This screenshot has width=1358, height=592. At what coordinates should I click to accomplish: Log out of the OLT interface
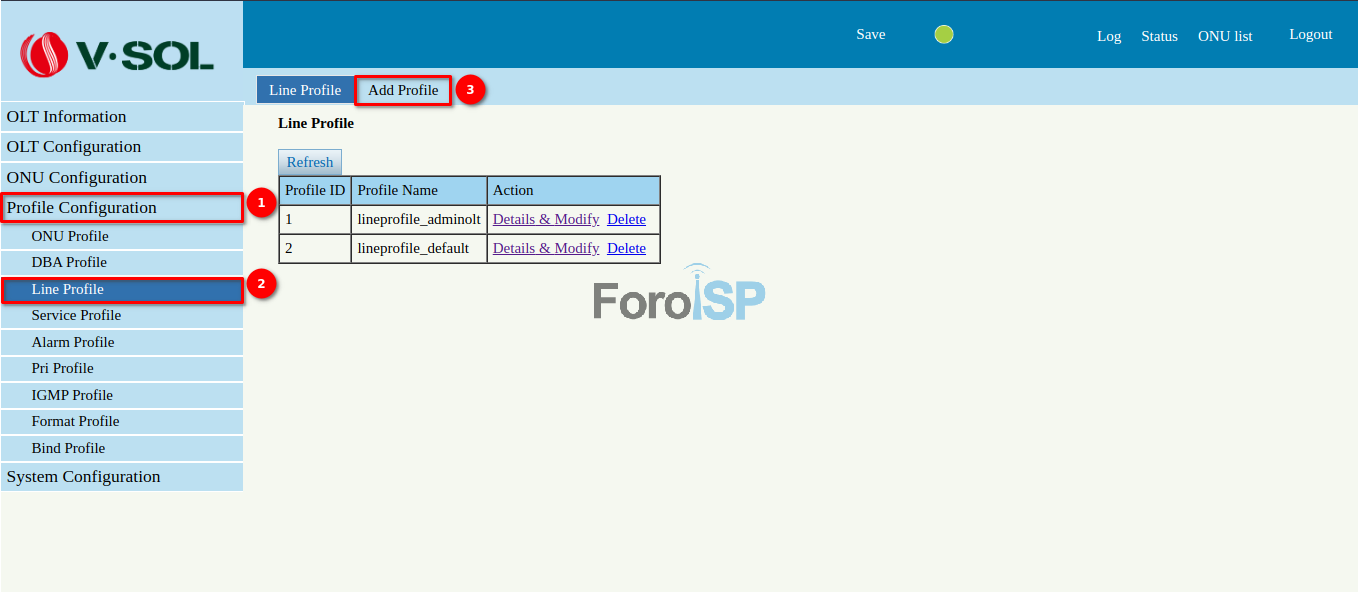[1310, 35]
